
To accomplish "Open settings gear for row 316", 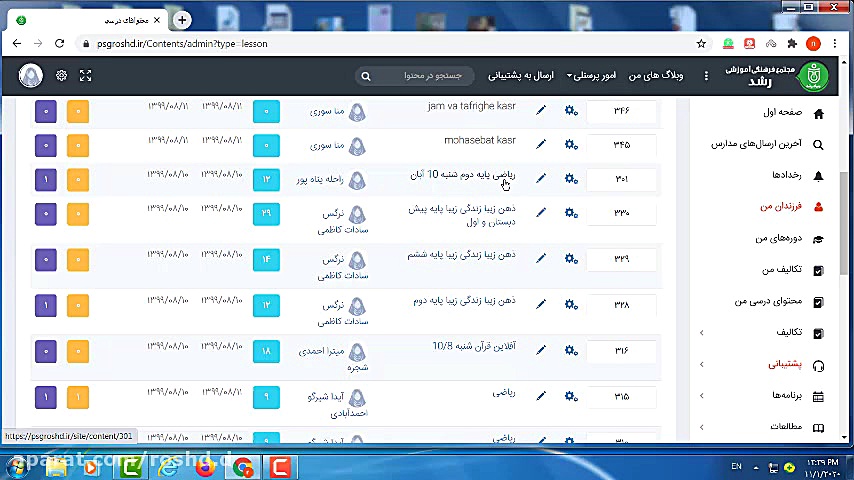I will (571, 350).
